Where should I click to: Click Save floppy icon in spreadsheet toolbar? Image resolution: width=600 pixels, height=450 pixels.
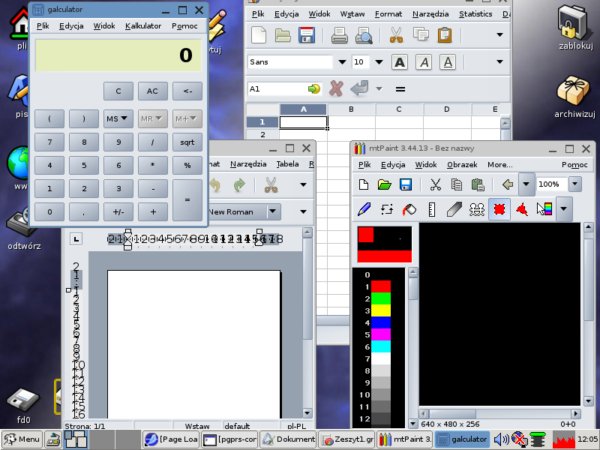tap(307, 35)
